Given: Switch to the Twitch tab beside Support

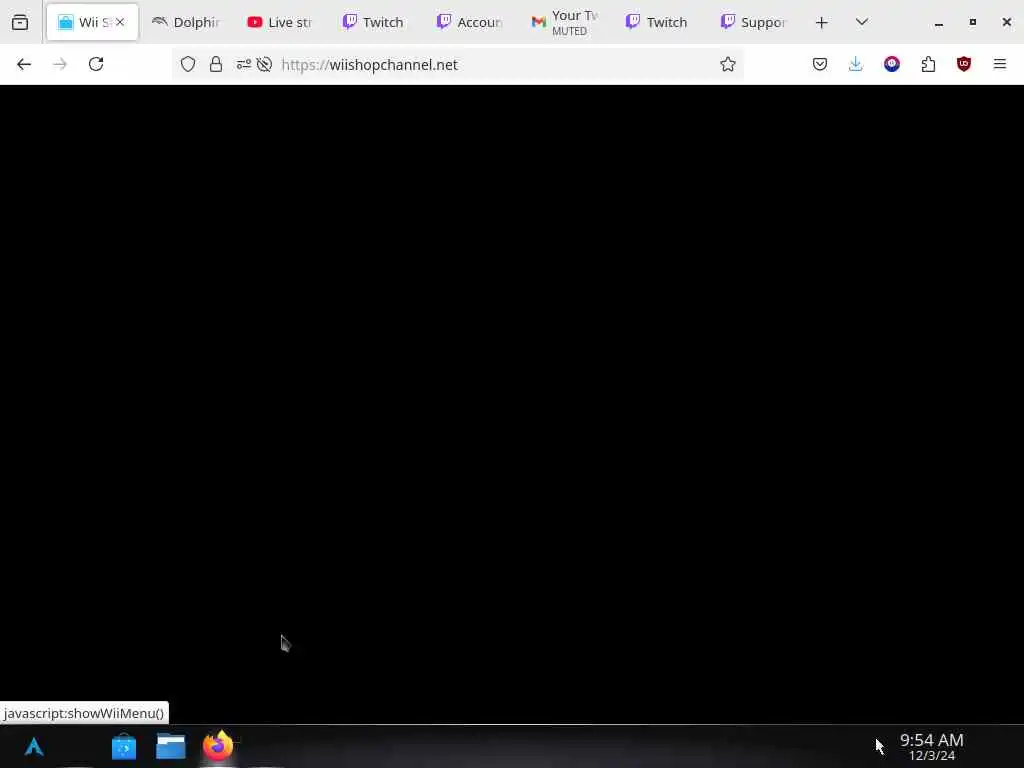Looking at the screenshot, I should pyautogui.click(x=658, y=22).
